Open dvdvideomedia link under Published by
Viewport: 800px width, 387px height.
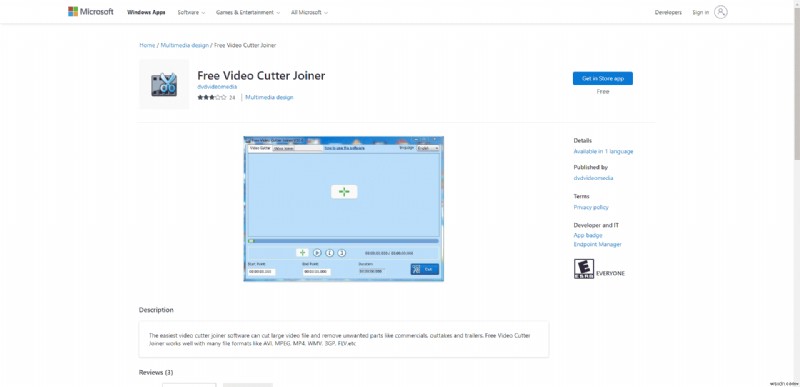click(x=593, y=178)
